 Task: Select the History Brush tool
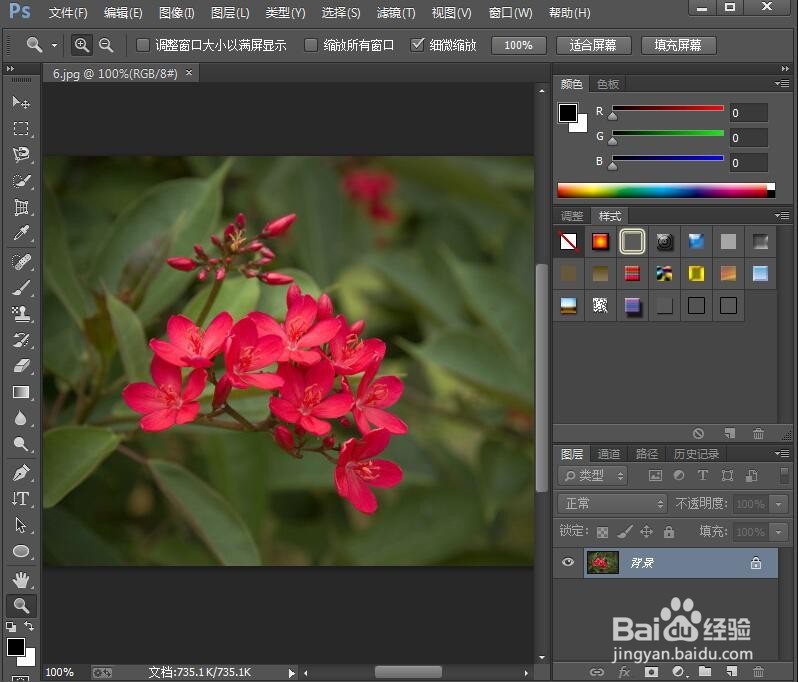21,340
